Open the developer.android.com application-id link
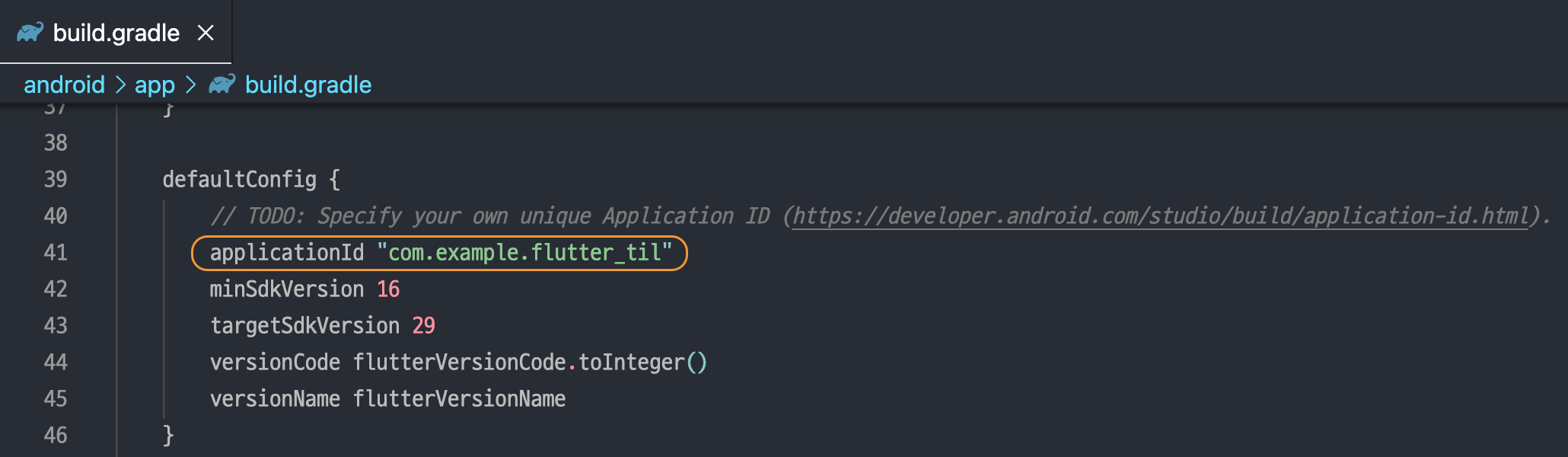 [x=1160, y=216]
